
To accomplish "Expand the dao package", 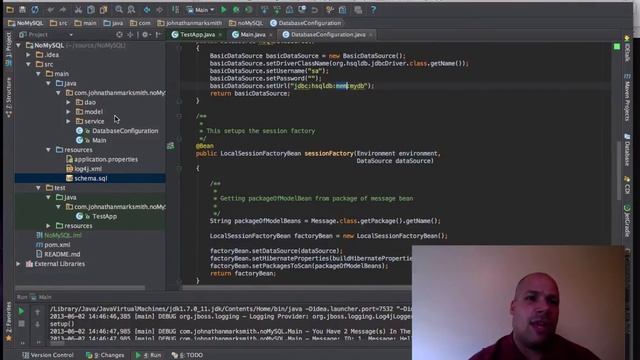I will tap(68, 102).
